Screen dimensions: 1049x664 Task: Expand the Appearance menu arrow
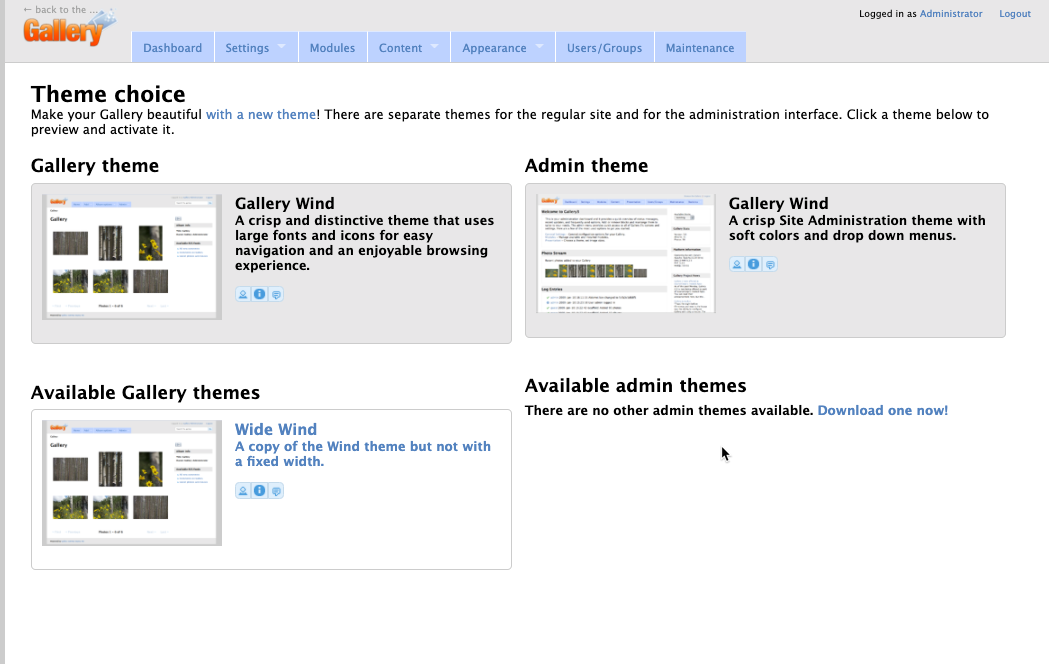coord(539,47)
